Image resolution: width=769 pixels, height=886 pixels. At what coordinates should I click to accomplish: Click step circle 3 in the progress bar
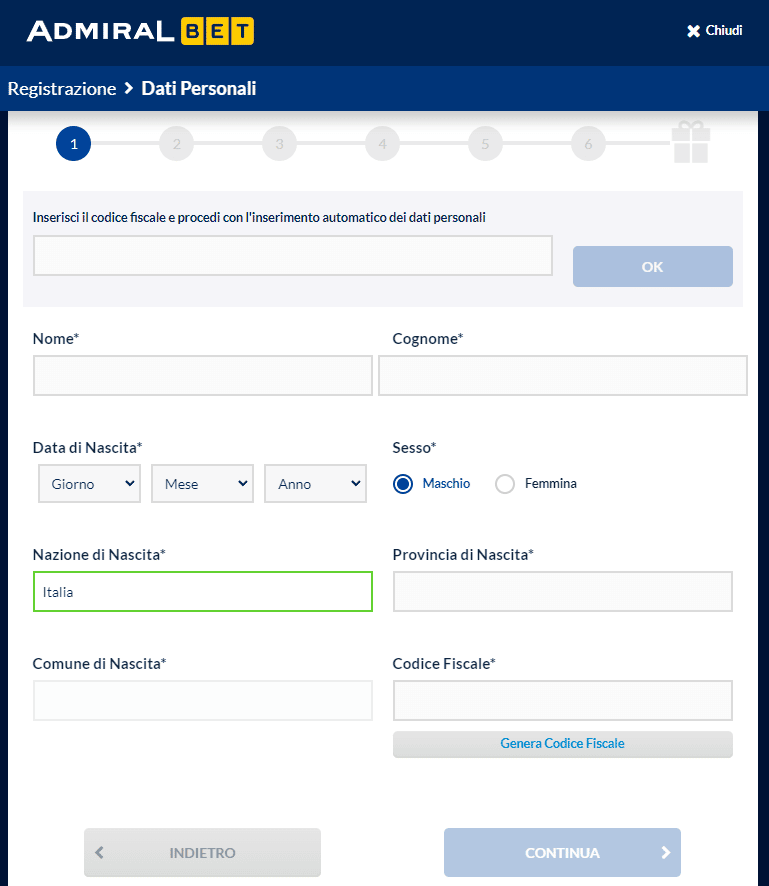pos(279,143)
